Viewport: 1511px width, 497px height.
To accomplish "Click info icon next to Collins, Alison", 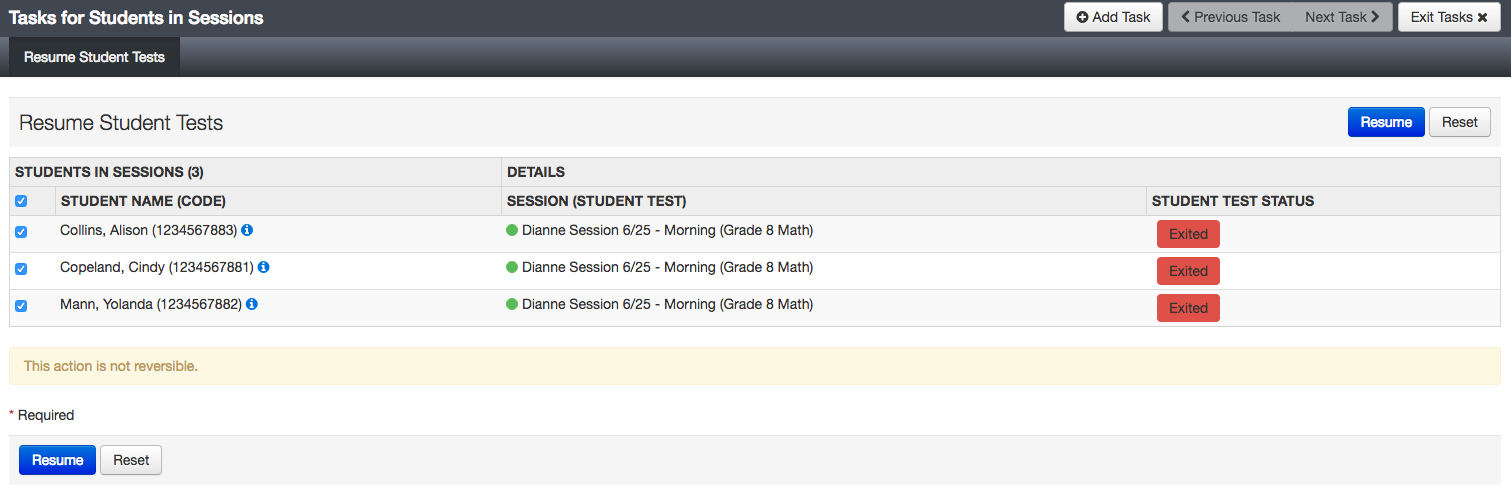I will tap(247, 230).
